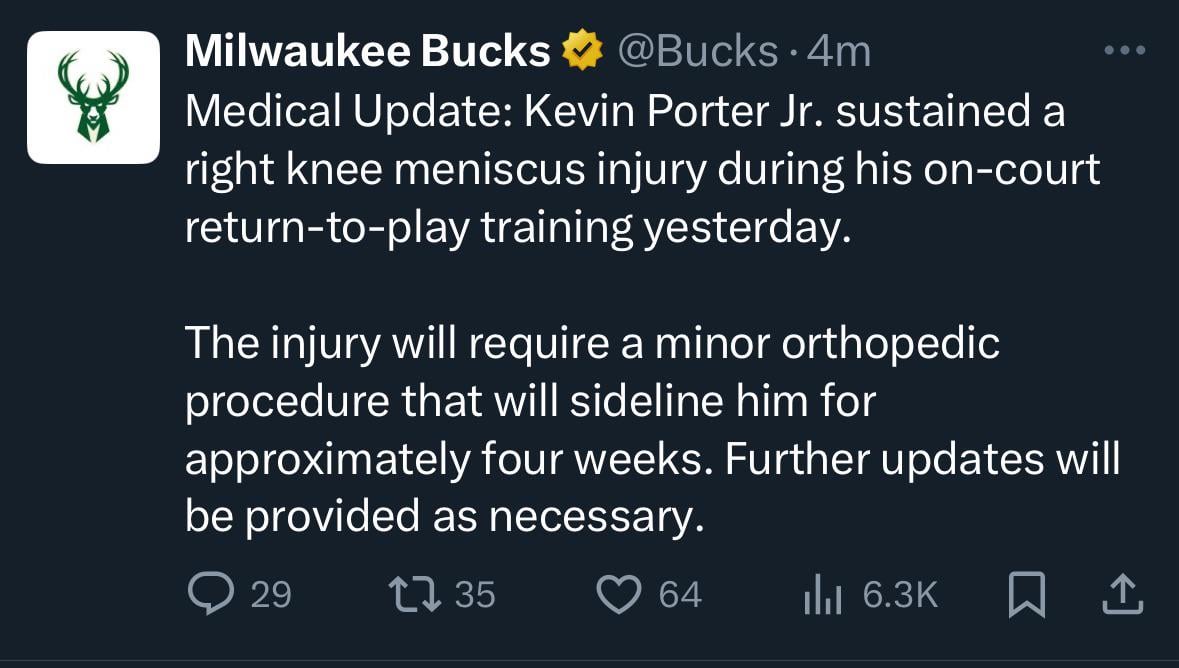This screenshot has height=668, width=1179.
Task: Open the Milwaukee Bucks profile avatar
Action: (93, 97)
